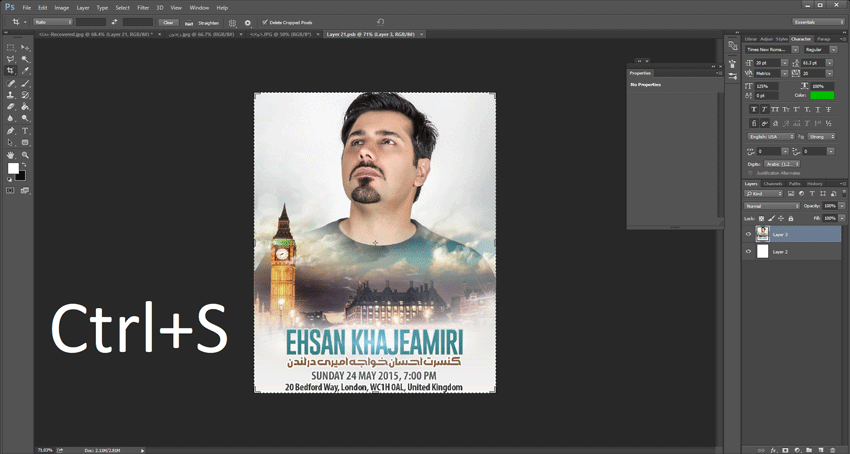Select the Zoom tool

click(25, 155)
